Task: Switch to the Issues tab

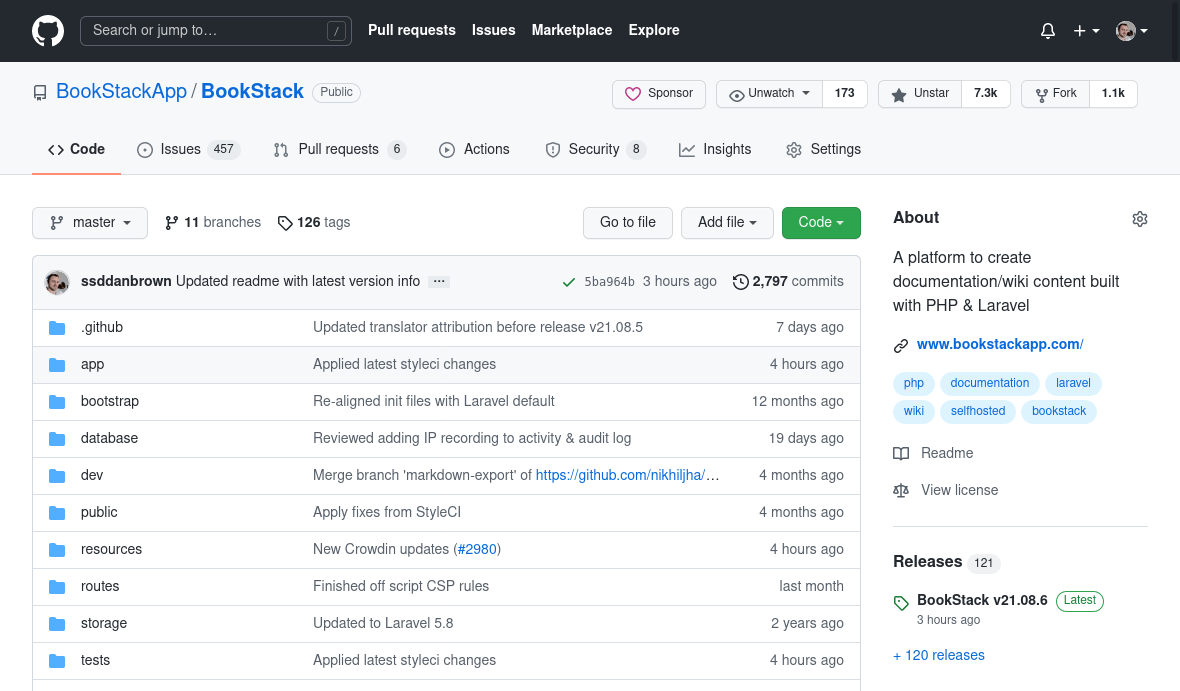Action: (x=188, y=149)
